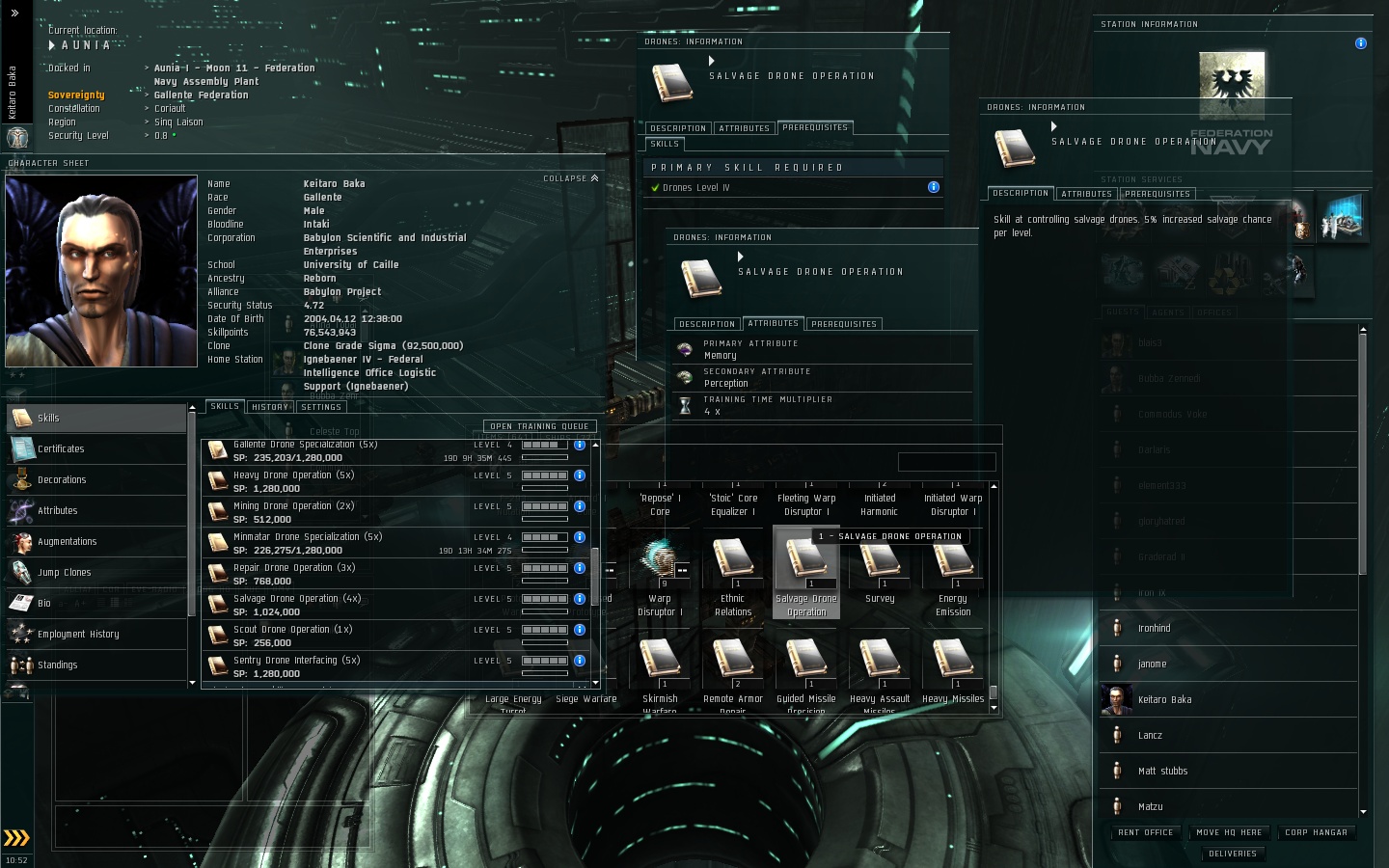Click Keitaro Baka character portrait
The image size is (1389, 868).
coord(101,271)
